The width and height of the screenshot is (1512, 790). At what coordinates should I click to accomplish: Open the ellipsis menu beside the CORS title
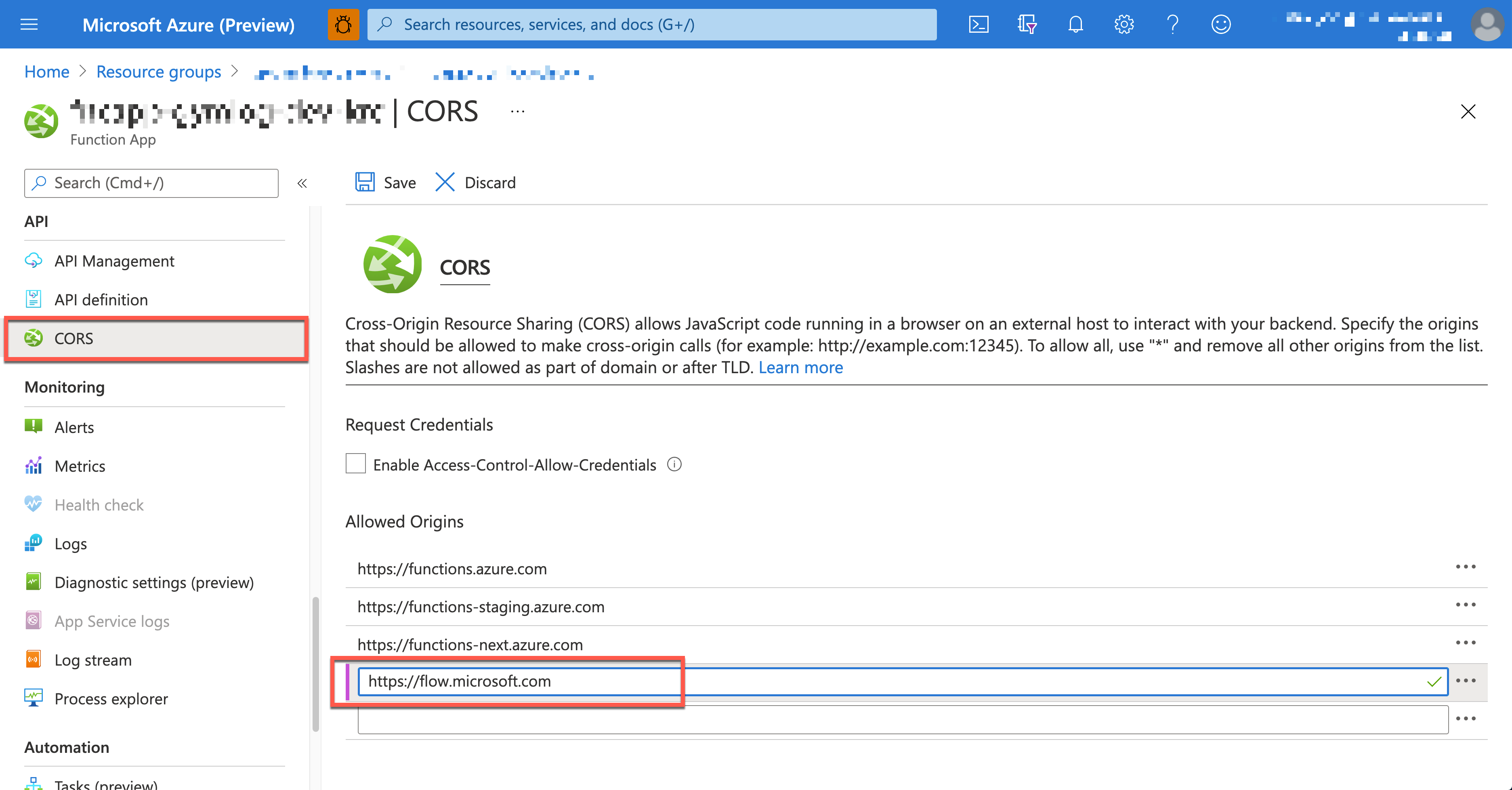point(517,111)
